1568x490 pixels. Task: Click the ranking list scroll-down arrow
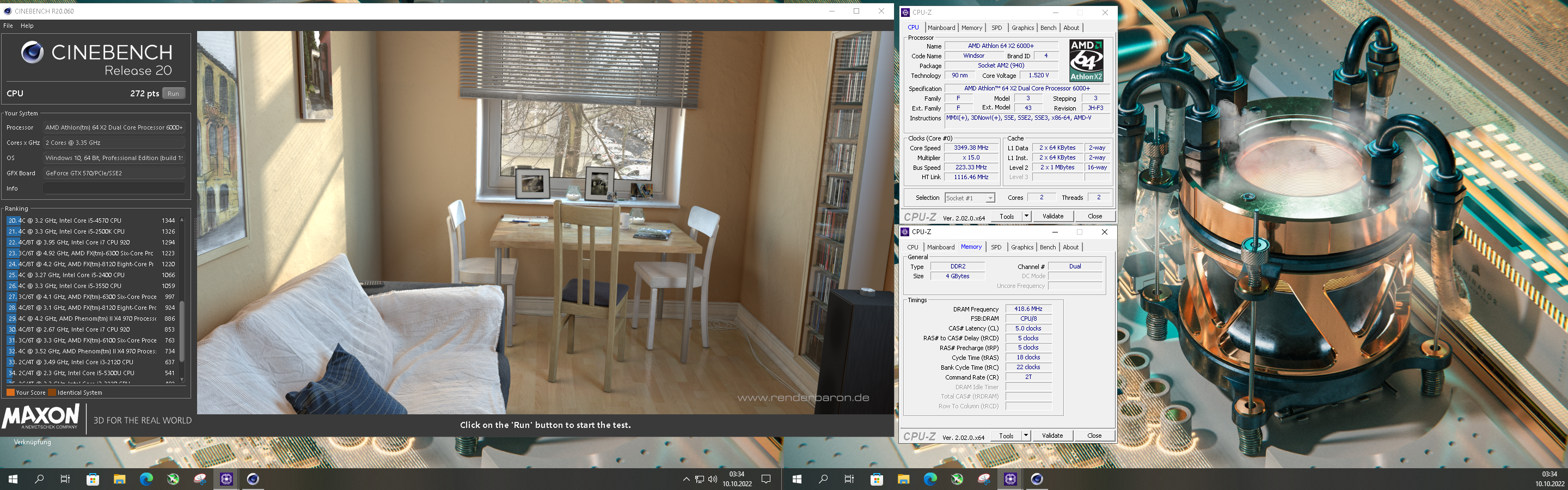[182, 379]
